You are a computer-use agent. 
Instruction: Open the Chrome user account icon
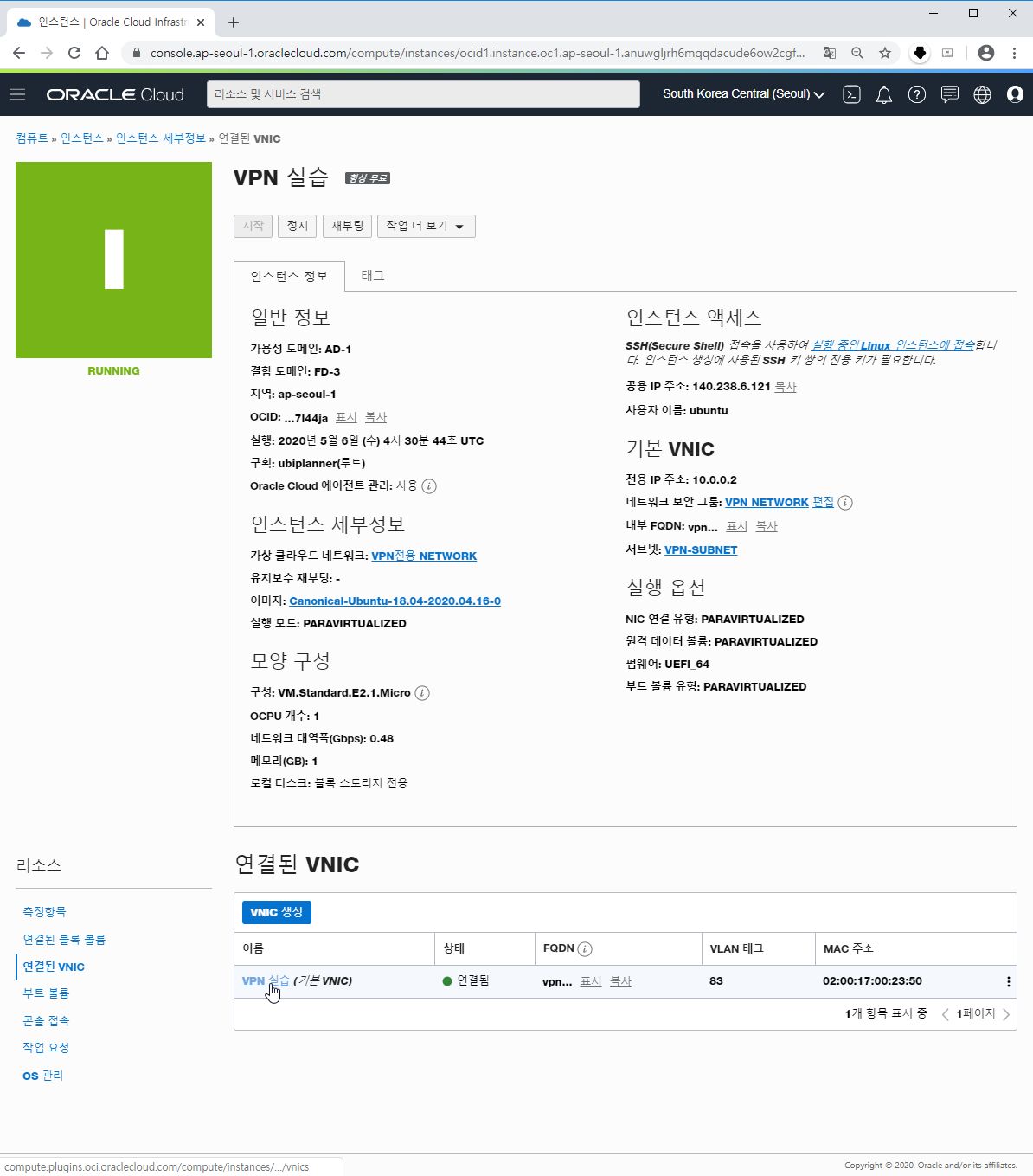pos(986,53)
